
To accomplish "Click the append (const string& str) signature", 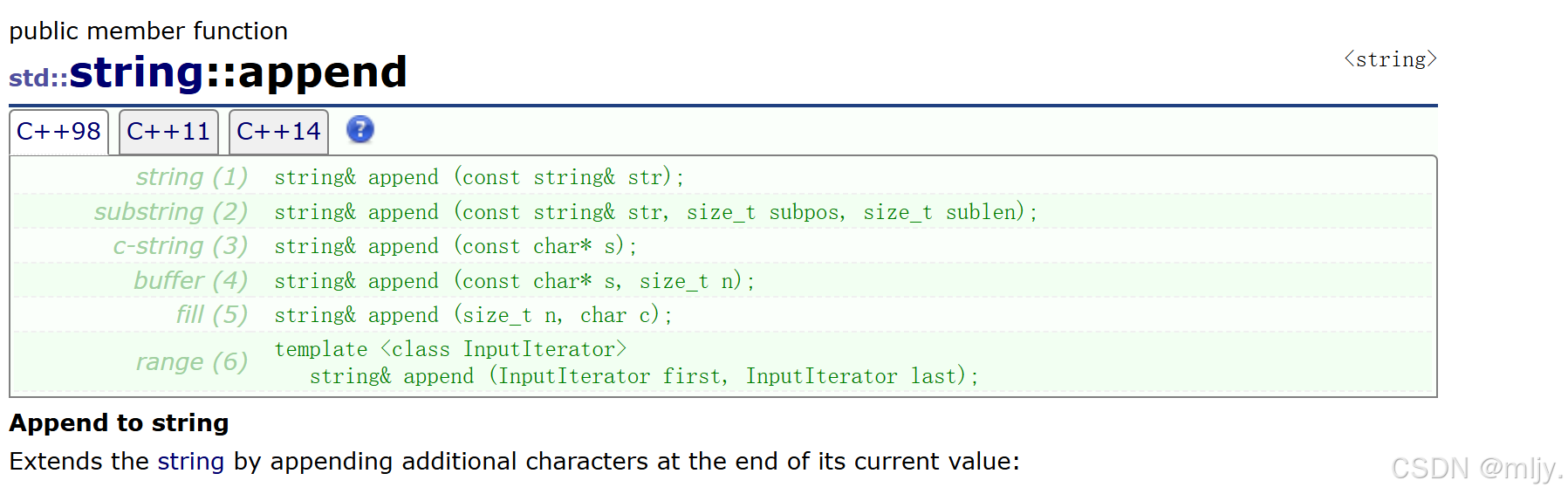I will click(x=479, y=177).
